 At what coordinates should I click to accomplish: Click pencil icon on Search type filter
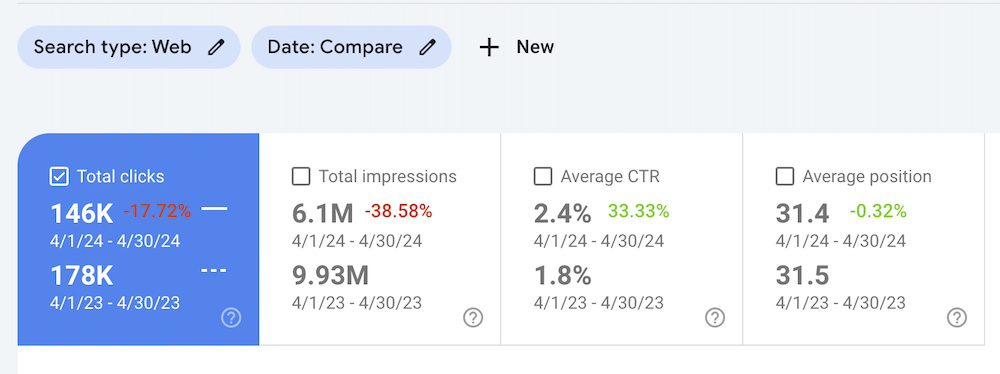pos(216,47)
